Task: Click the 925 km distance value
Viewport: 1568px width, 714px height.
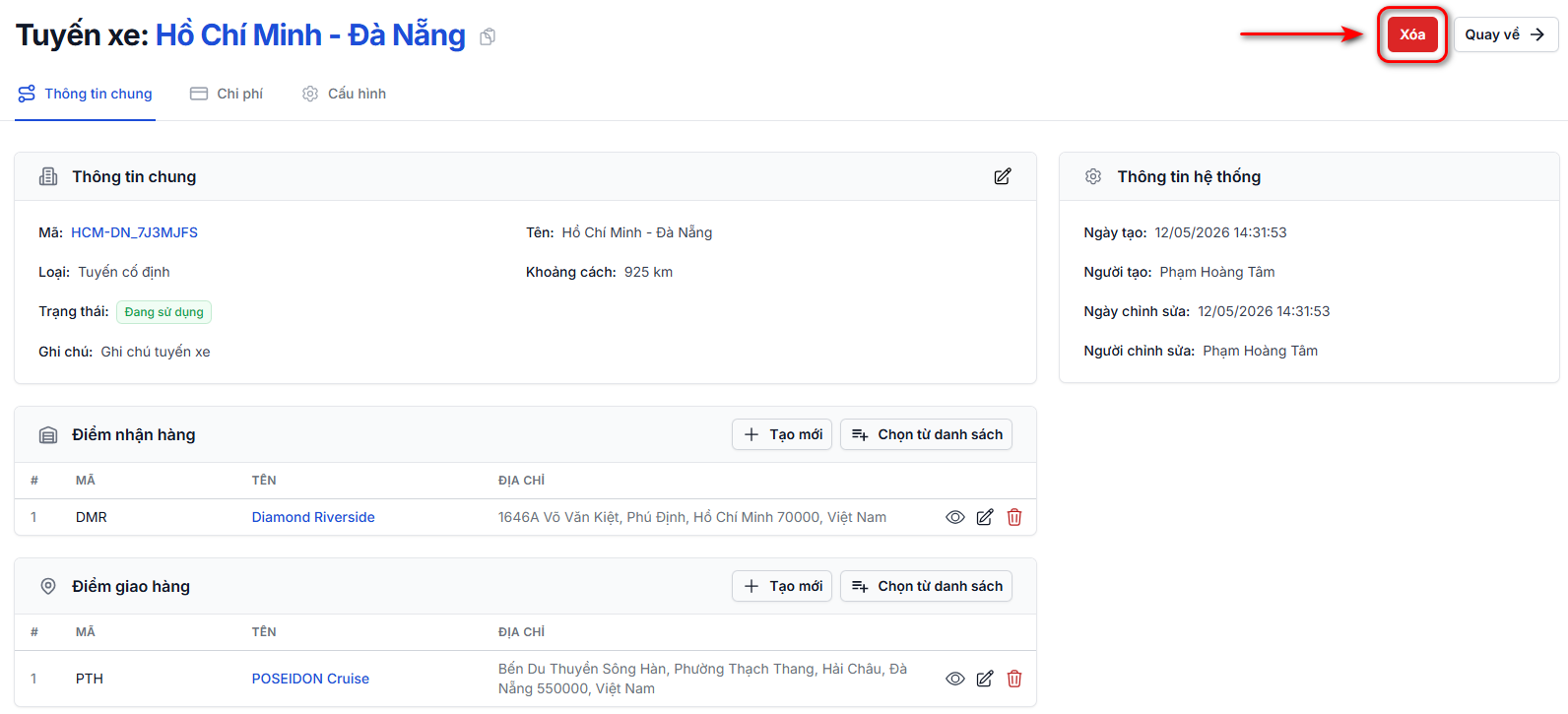Action: pyautogui.click(x=648, y=272)
